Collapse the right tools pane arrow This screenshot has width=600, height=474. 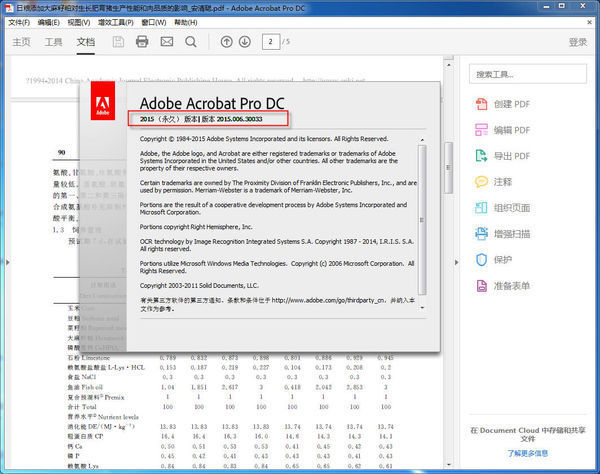click(456, 262)
